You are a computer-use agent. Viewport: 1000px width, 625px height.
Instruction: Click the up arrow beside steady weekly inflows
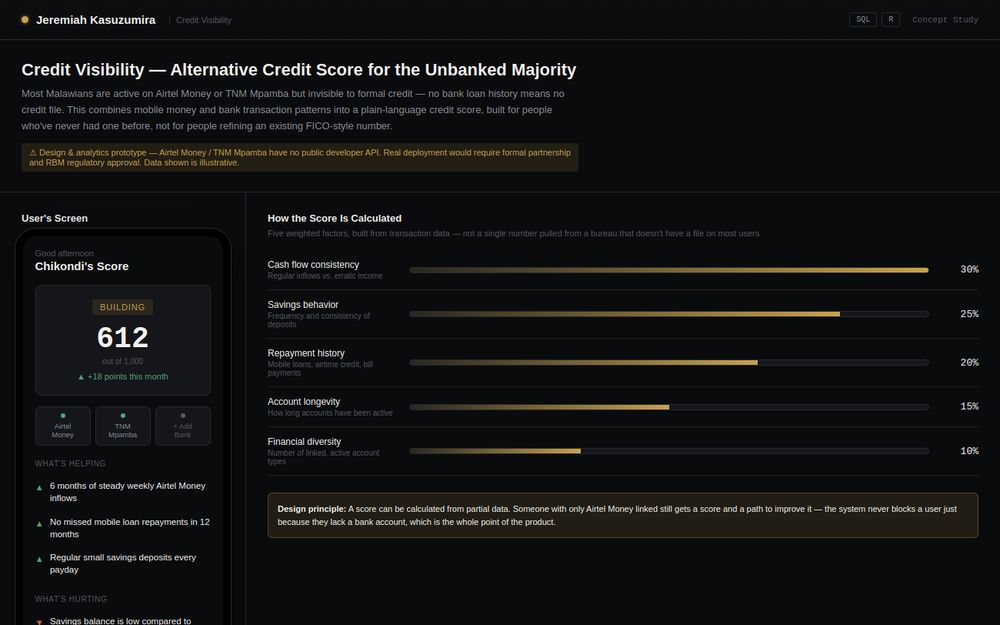pyautogui.click(x=40, y=488)
